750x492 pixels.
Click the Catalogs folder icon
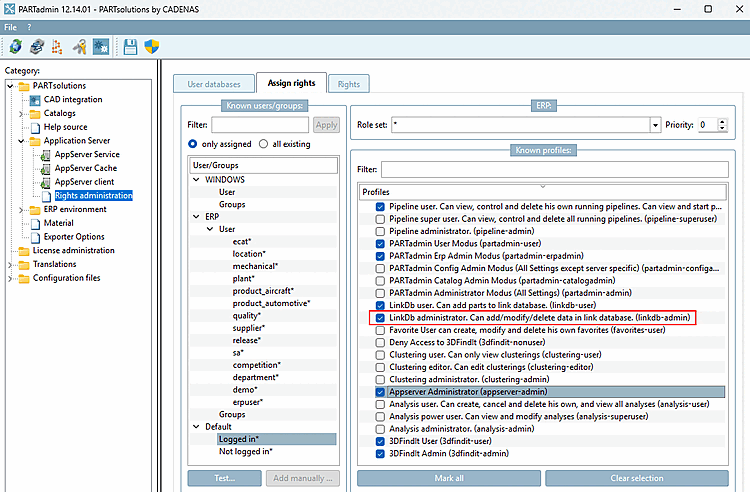click(x=35, y=114)
